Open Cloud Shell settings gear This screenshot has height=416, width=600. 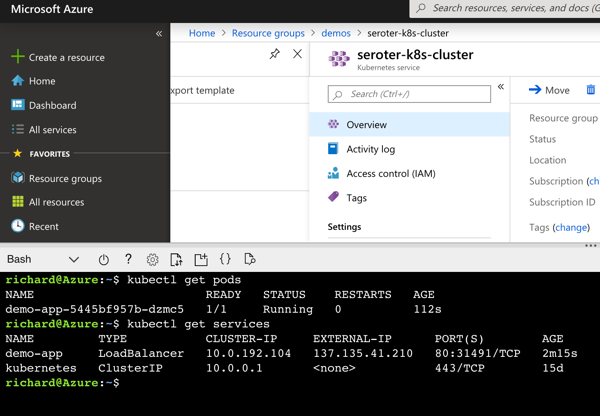point(152,260)
